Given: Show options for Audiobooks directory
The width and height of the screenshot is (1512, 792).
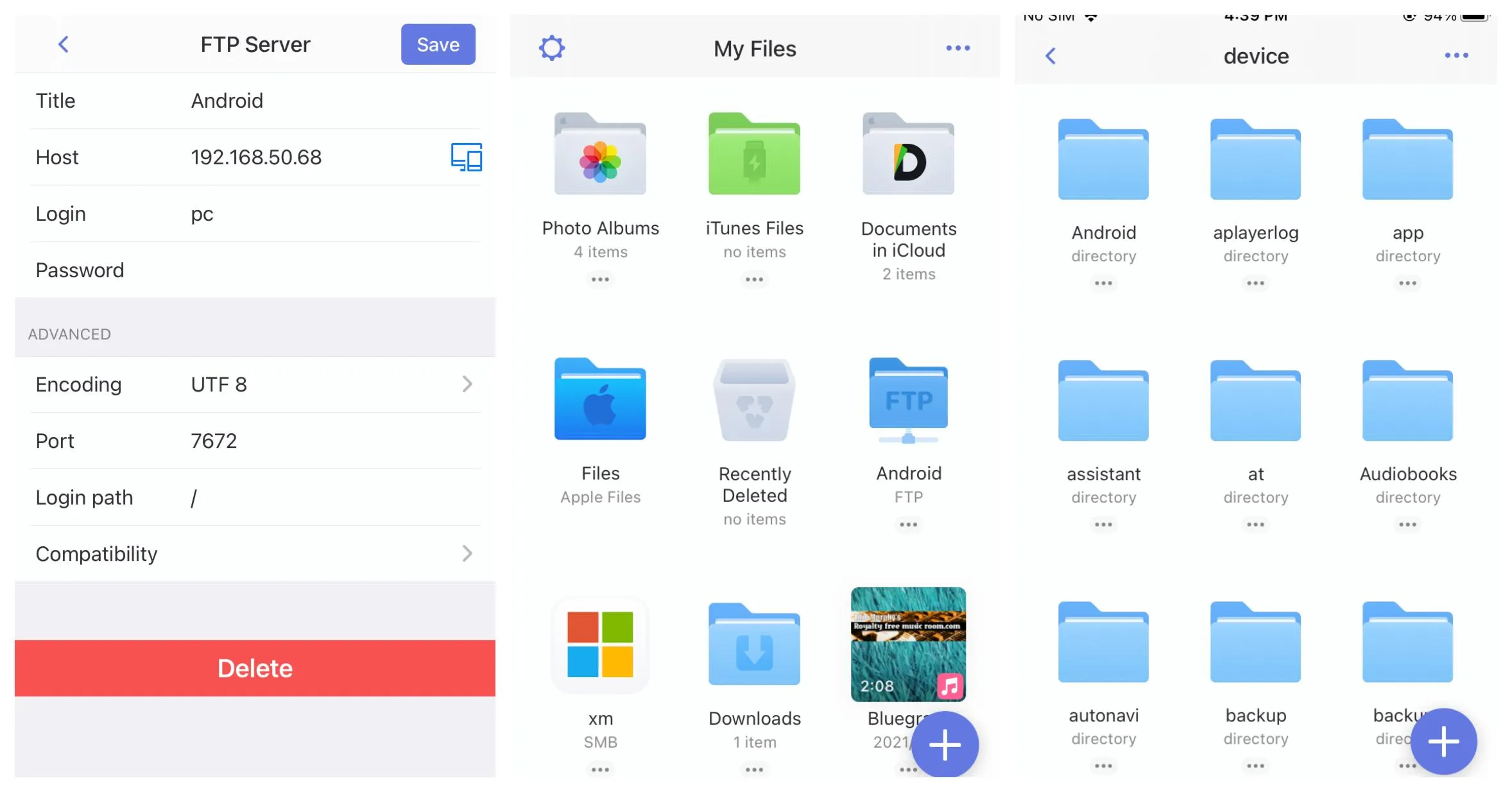Looking at the screenshot, I should (1407, 524).
